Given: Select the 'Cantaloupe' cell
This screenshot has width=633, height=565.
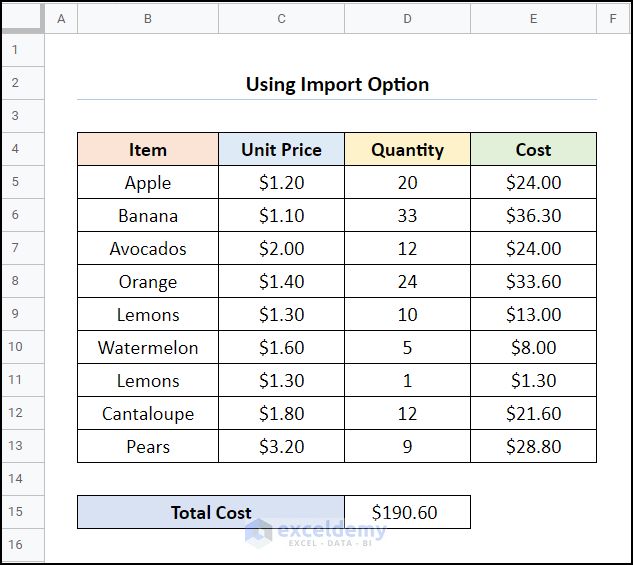Looking at the screenshot, I should click(148, 414).
